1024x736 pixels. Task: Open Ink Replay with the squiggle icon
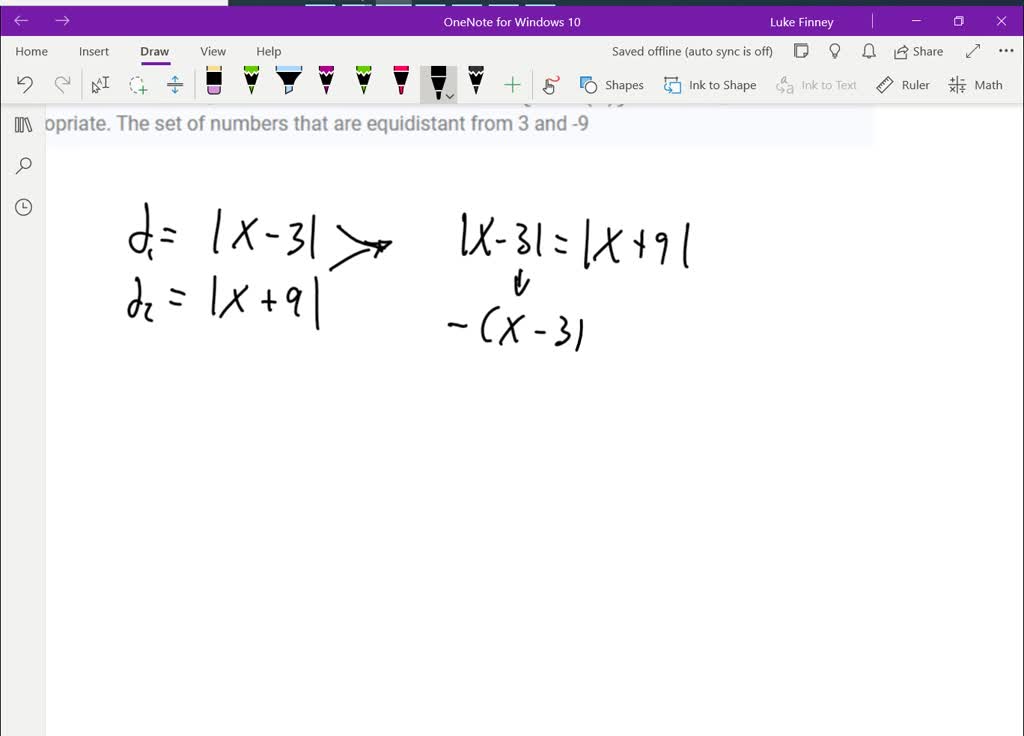point(550,84)
